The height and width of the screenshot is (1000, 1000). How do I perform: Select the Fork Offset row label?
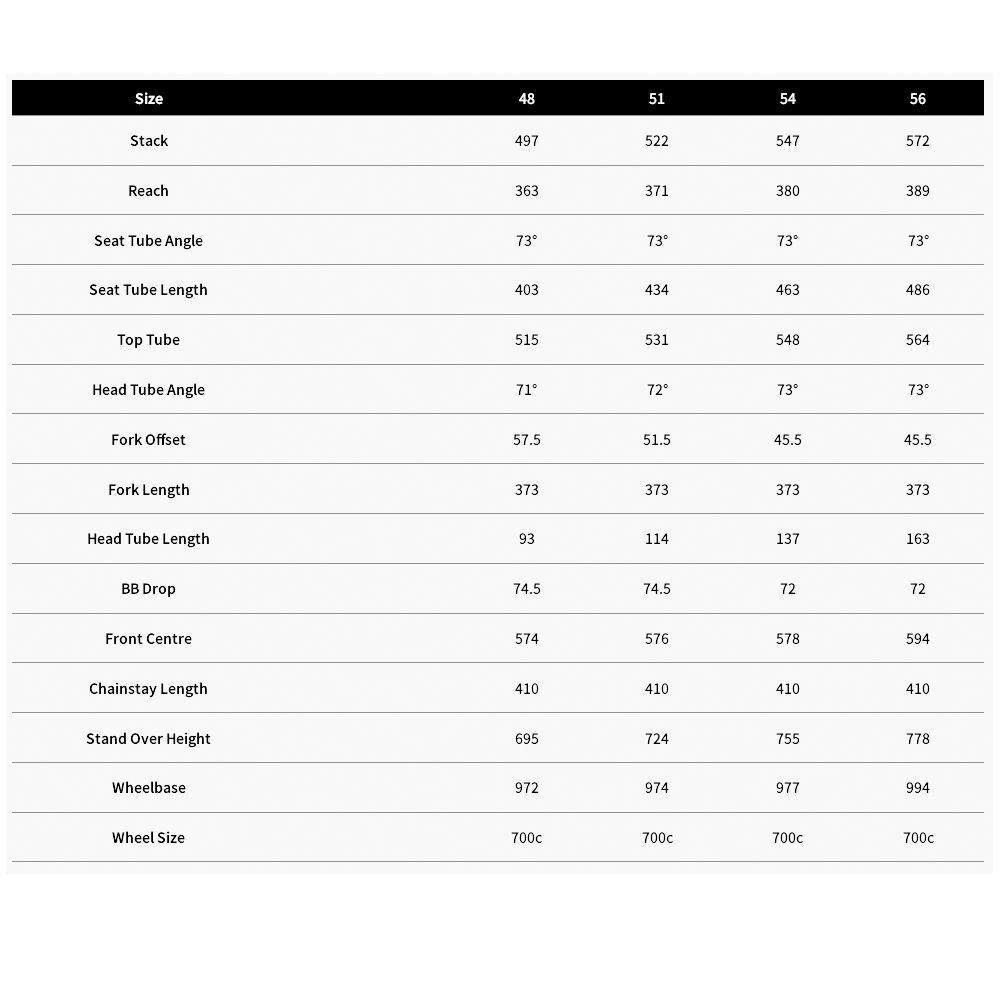click(149, 440)
